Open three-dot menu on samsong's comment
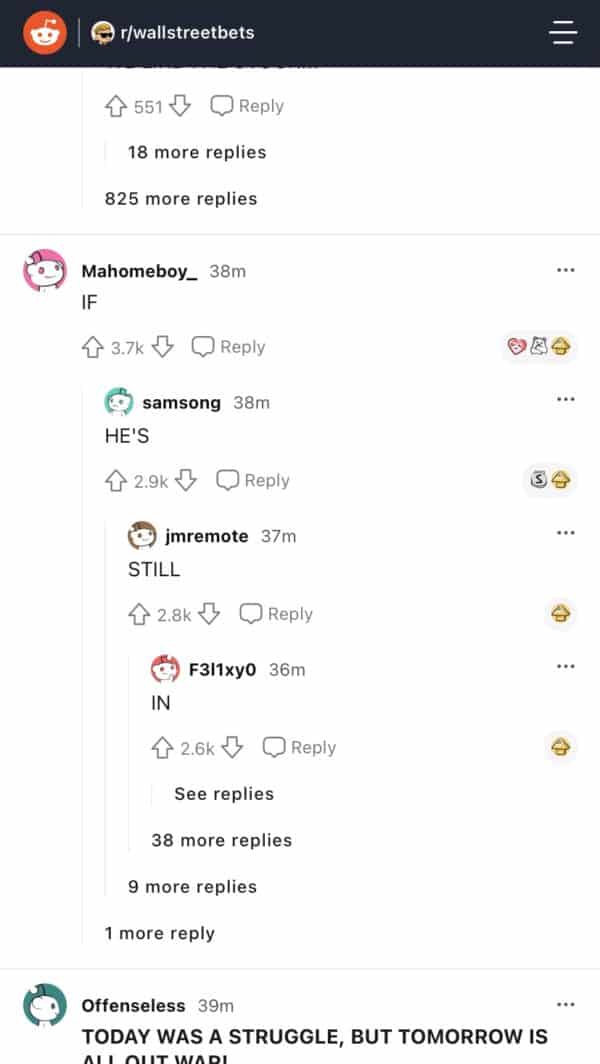Viewport: 600px width, 1064px height. (566, 400)
